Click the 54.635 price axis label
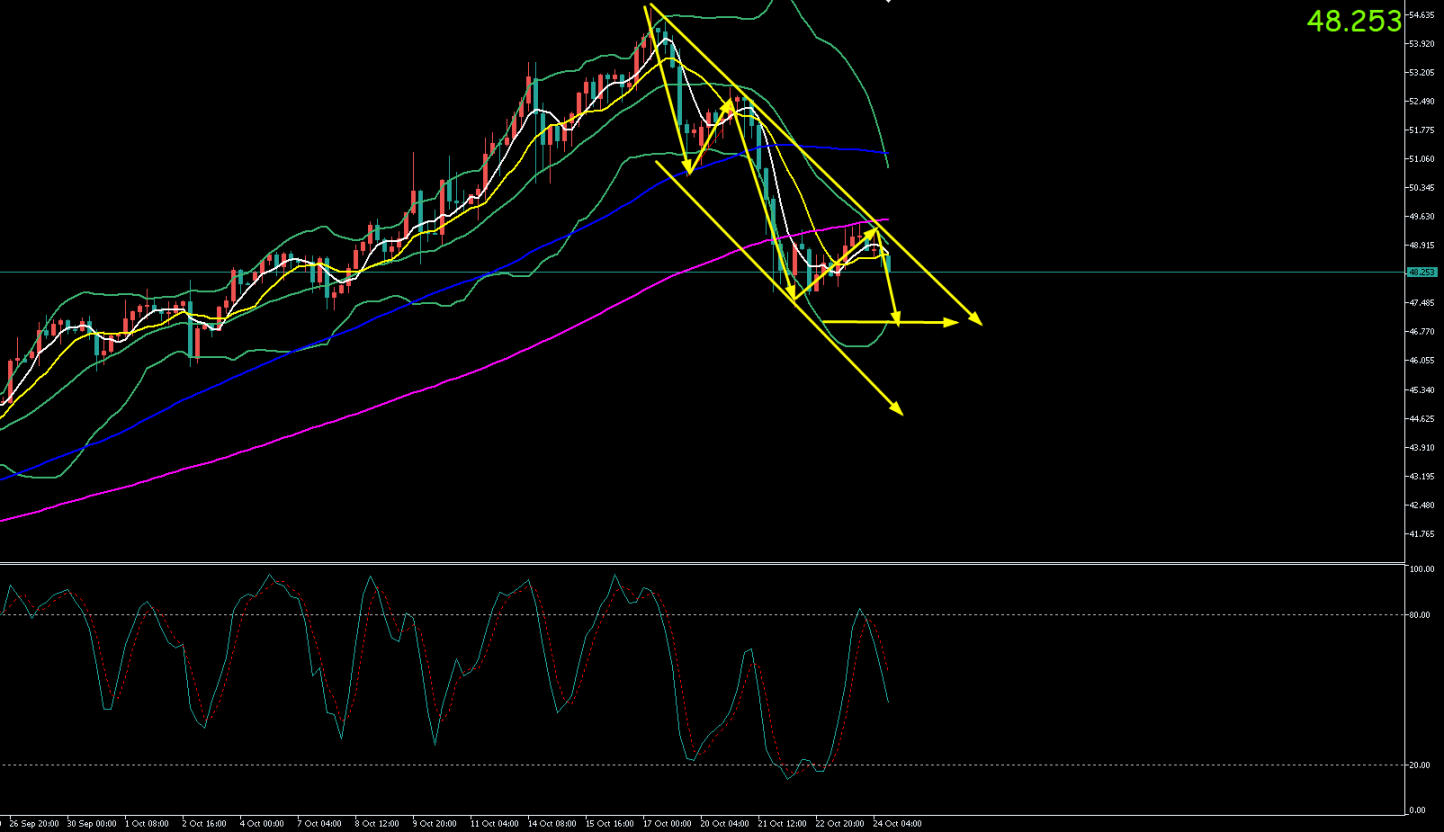 [x=1421, y=15]
